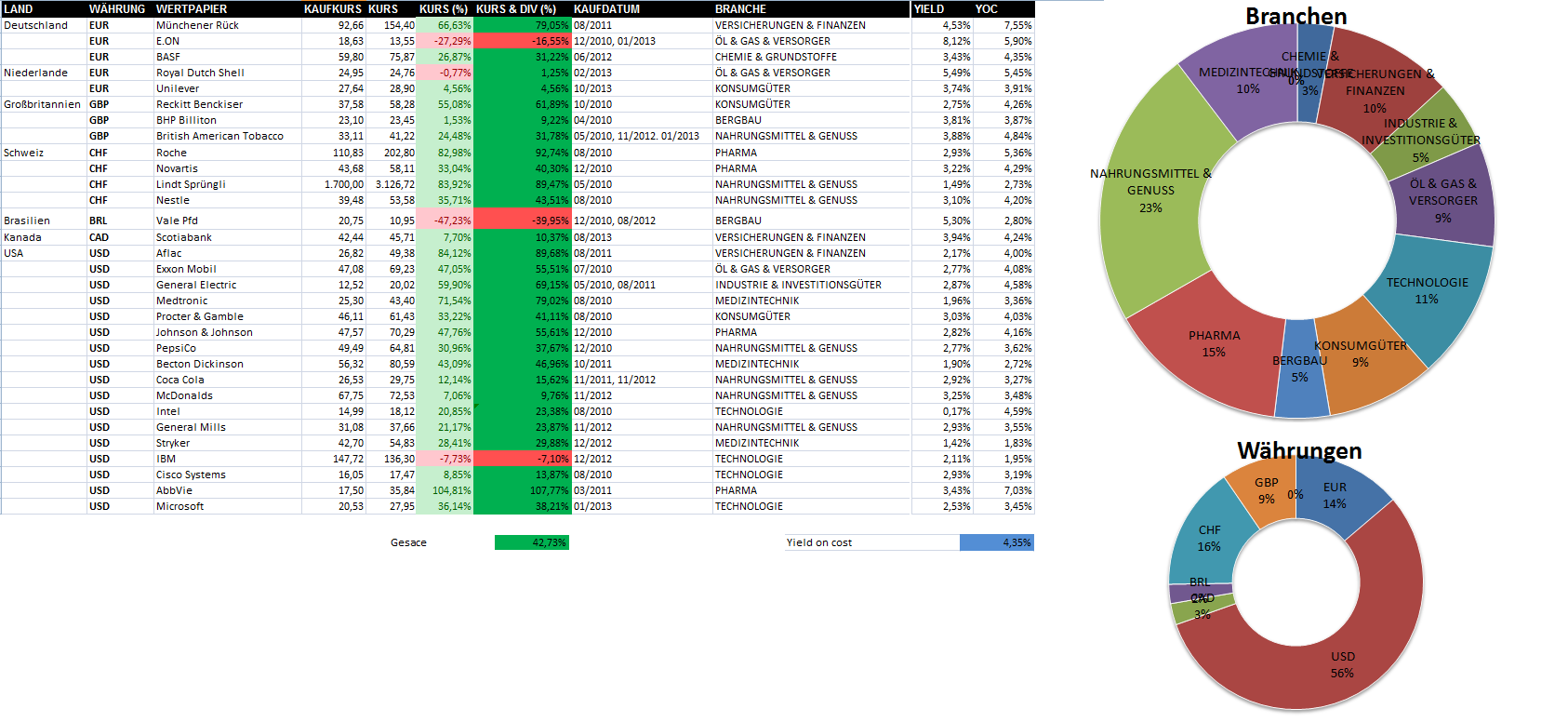Select the General Electric cell

coord(228,285)
